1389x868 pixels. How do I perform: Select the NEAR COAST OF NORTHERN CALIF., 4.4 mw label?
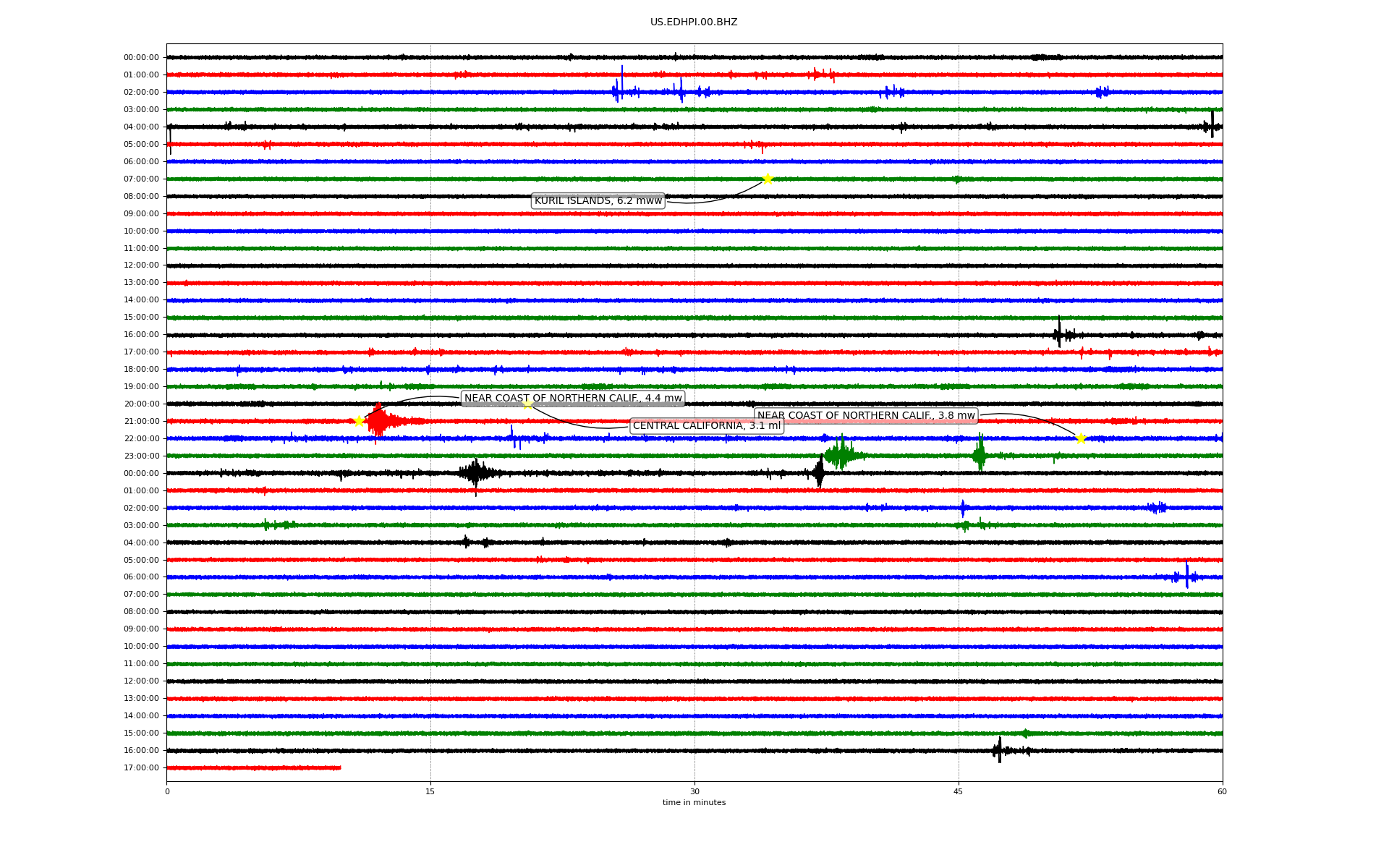pyautogui.click(x=572, y=399)
